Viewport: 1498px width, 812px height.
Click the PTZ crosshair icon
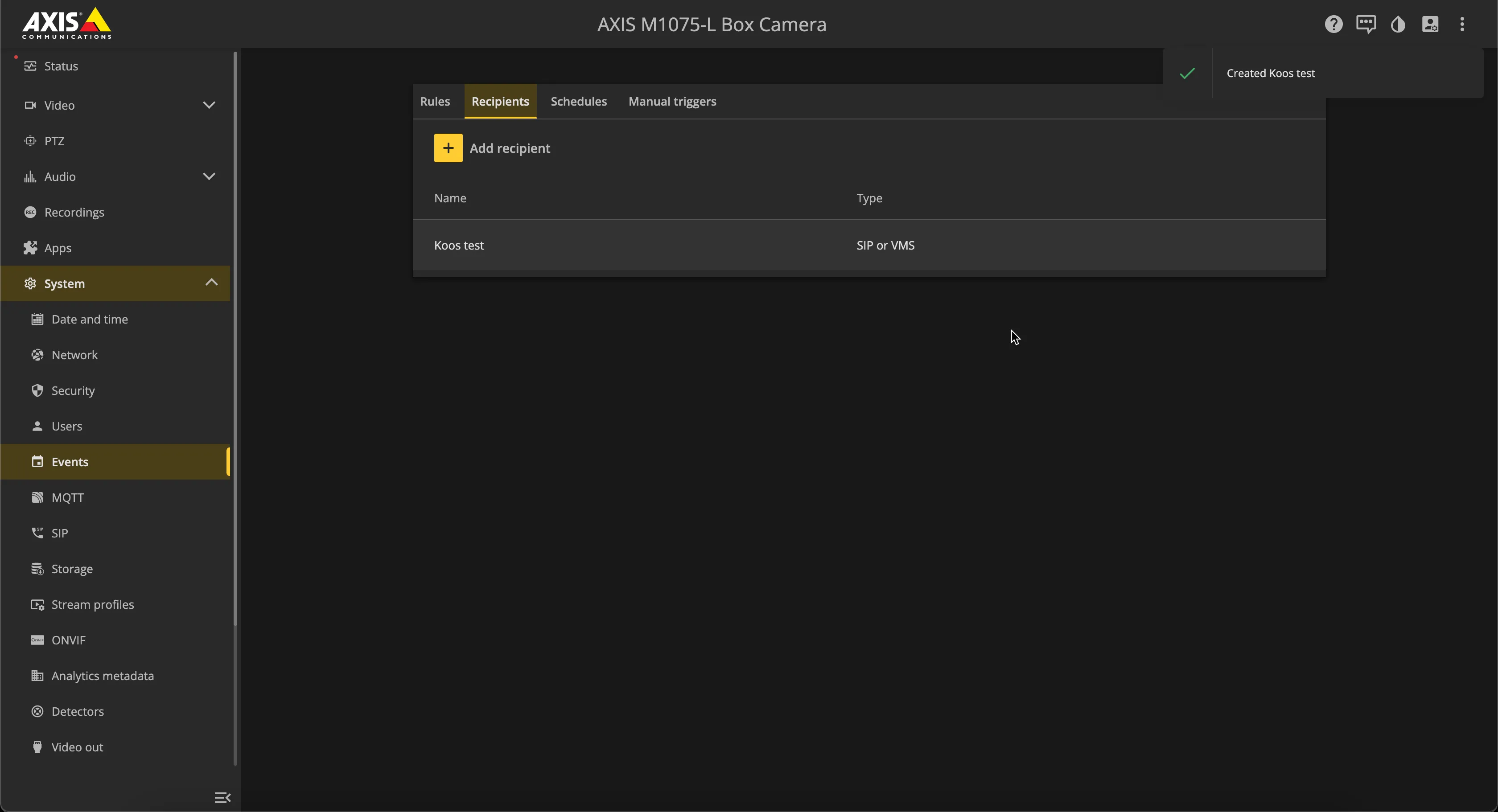click(30, 141)
